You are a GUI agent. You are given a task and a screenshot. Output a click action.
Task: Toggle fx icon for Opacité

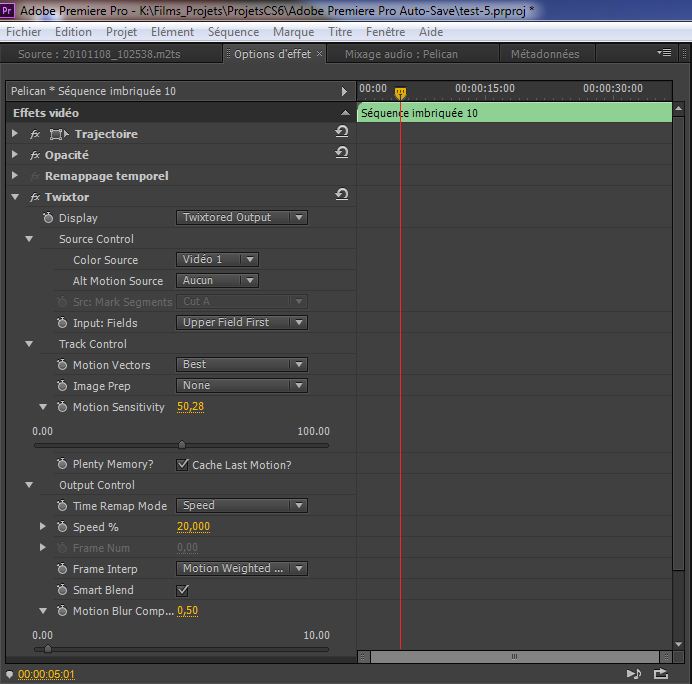pyautogui.click(x=35, y=155)
